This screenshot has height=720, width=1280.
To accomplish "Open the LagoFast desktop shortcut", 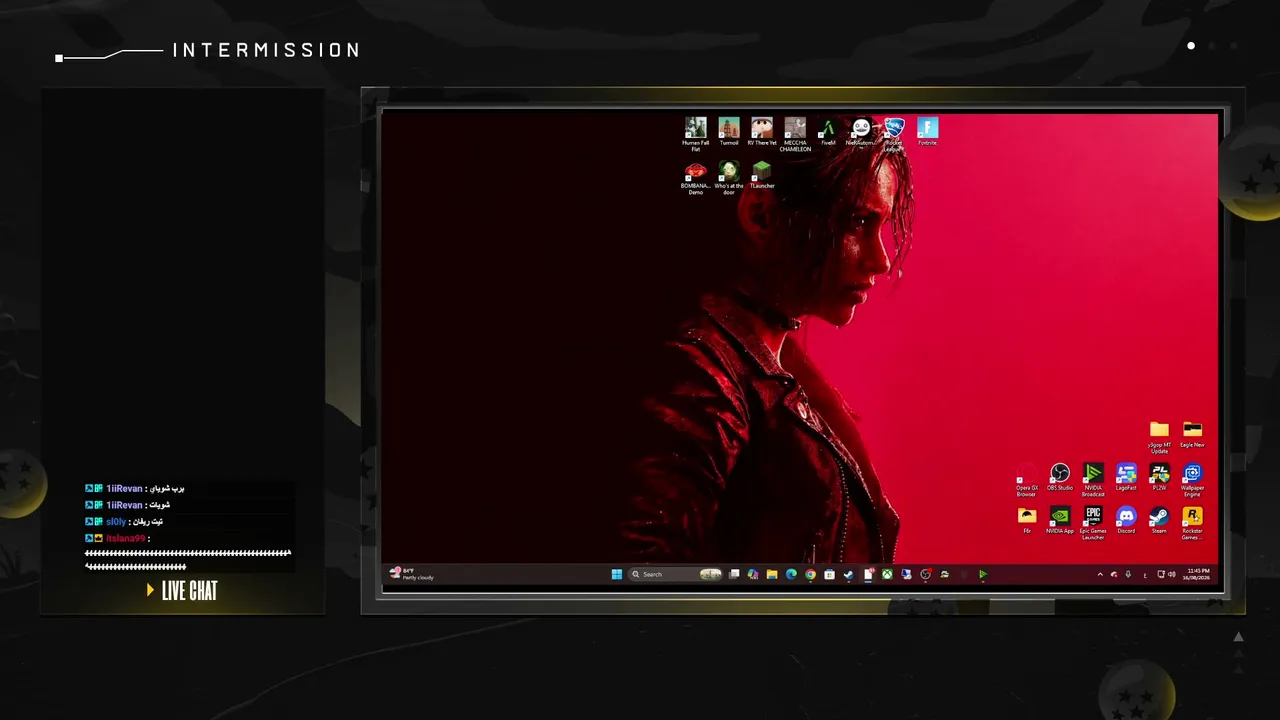I will (1126, 477).
